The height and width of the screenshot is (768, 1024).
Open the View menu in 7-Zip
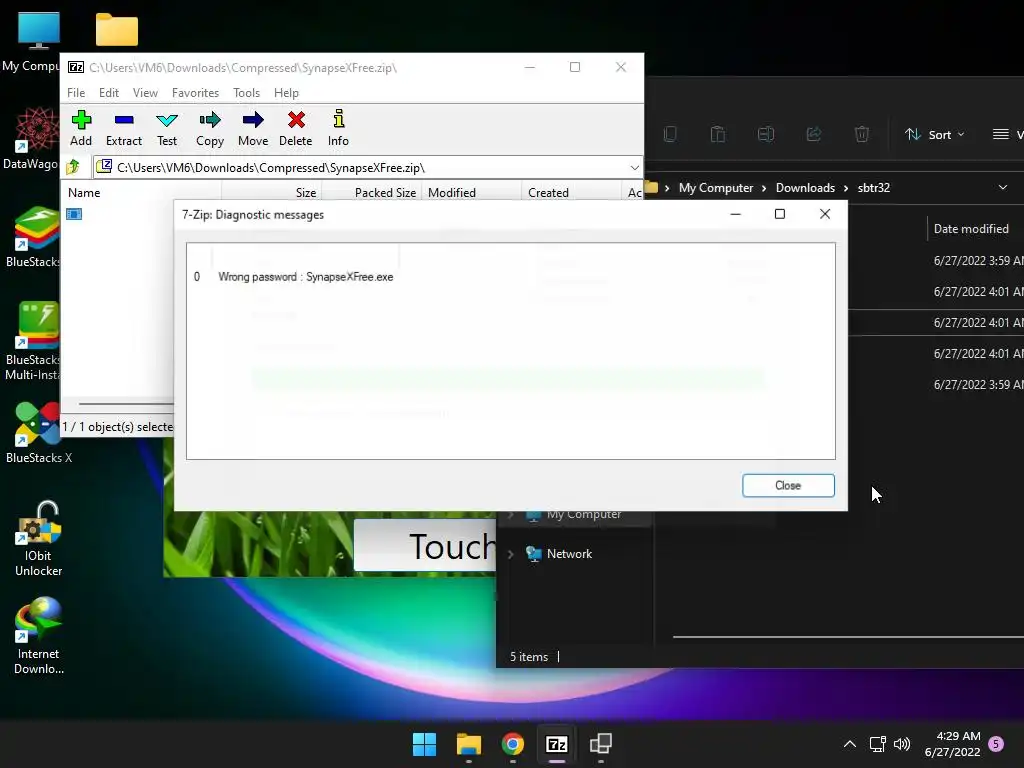click(x=145, y=93)
